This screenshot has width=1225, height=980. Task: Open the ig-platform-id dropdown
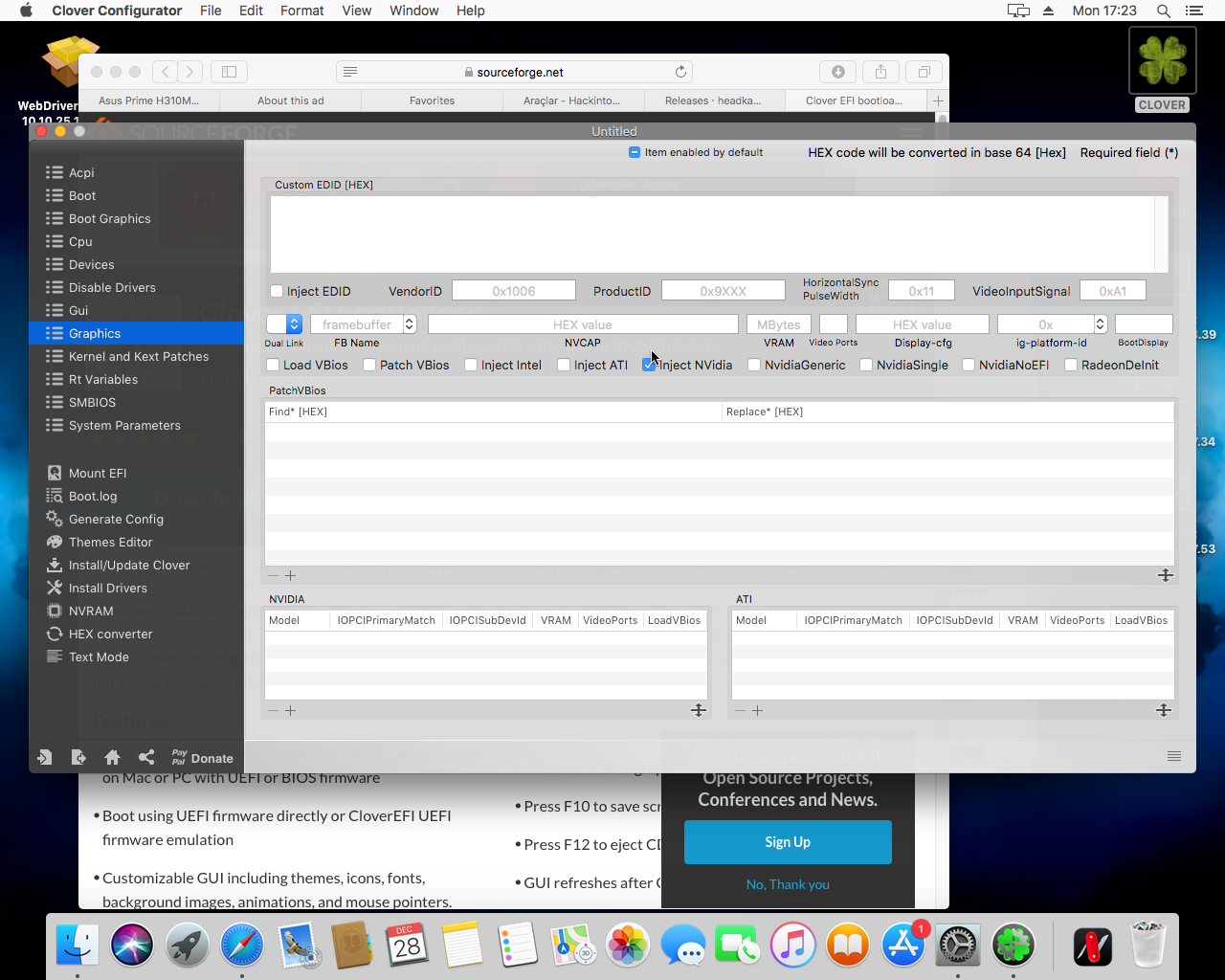[1101, 324]
